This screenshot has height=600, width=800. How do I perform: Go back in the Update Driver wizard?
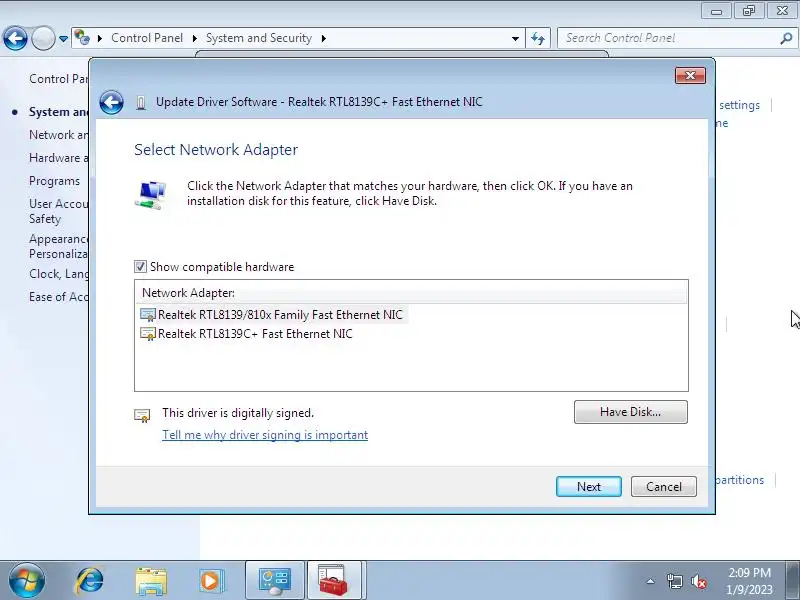point(111,102)
